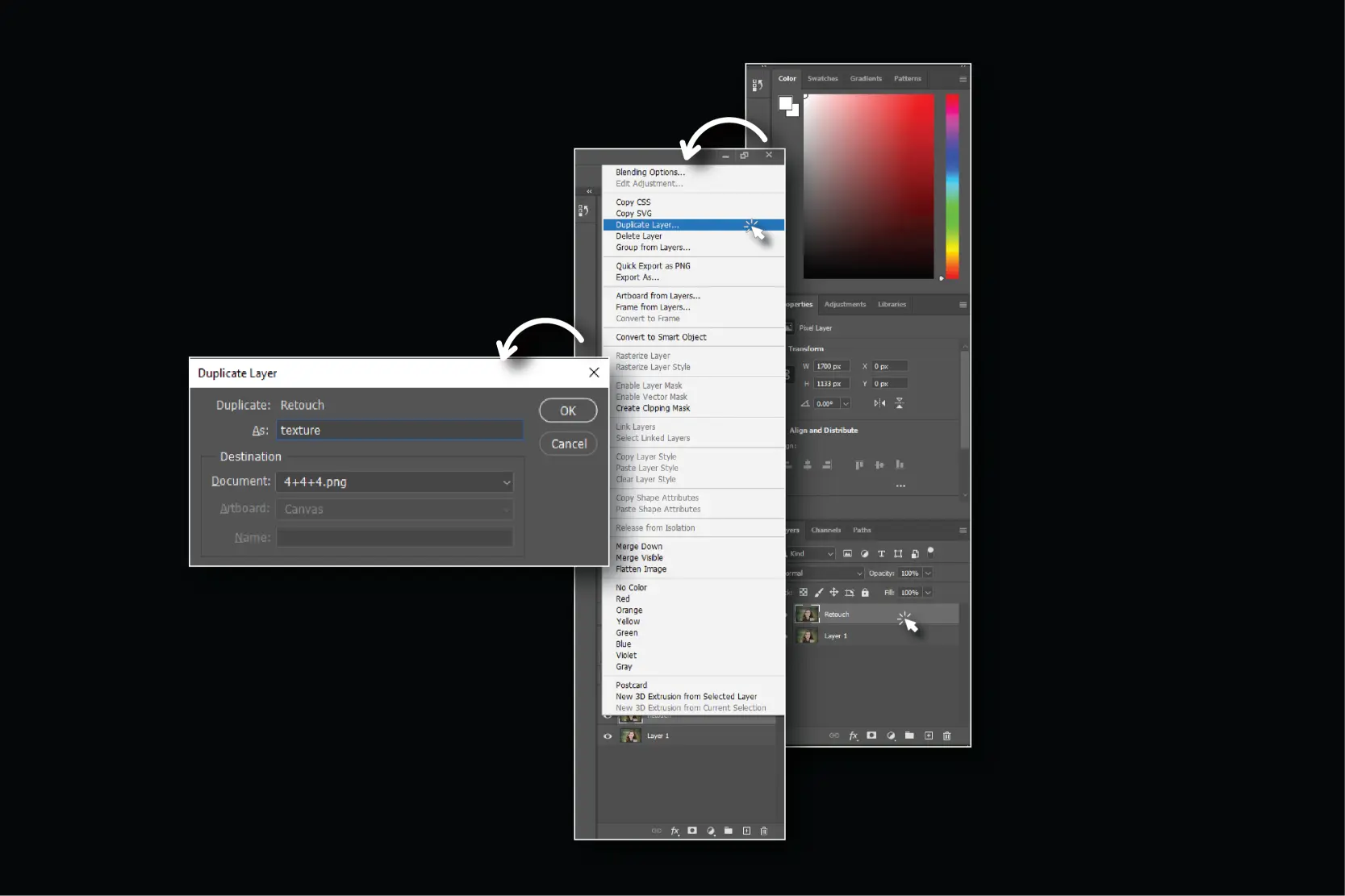Click the As field containing texture
Image resolution: width=1345 pixels, height=896 pixels.
click(400, 431)
